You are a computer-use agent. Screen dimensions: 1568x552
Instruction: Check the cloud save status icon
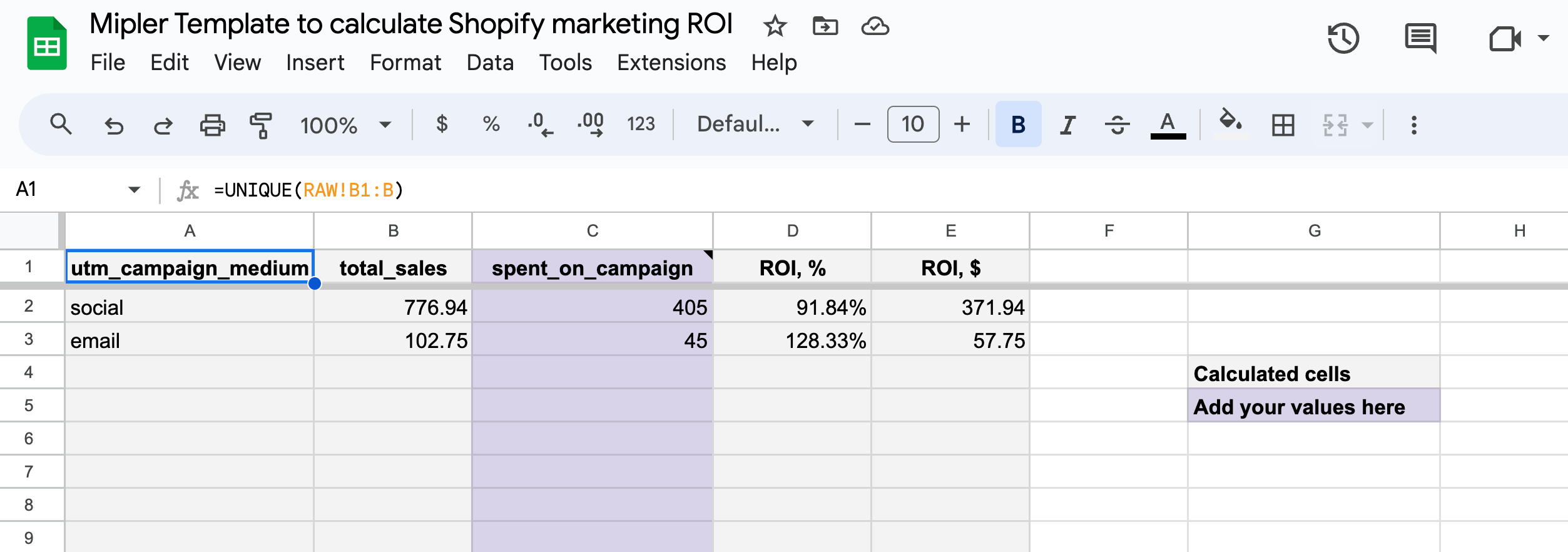point(875,26)
